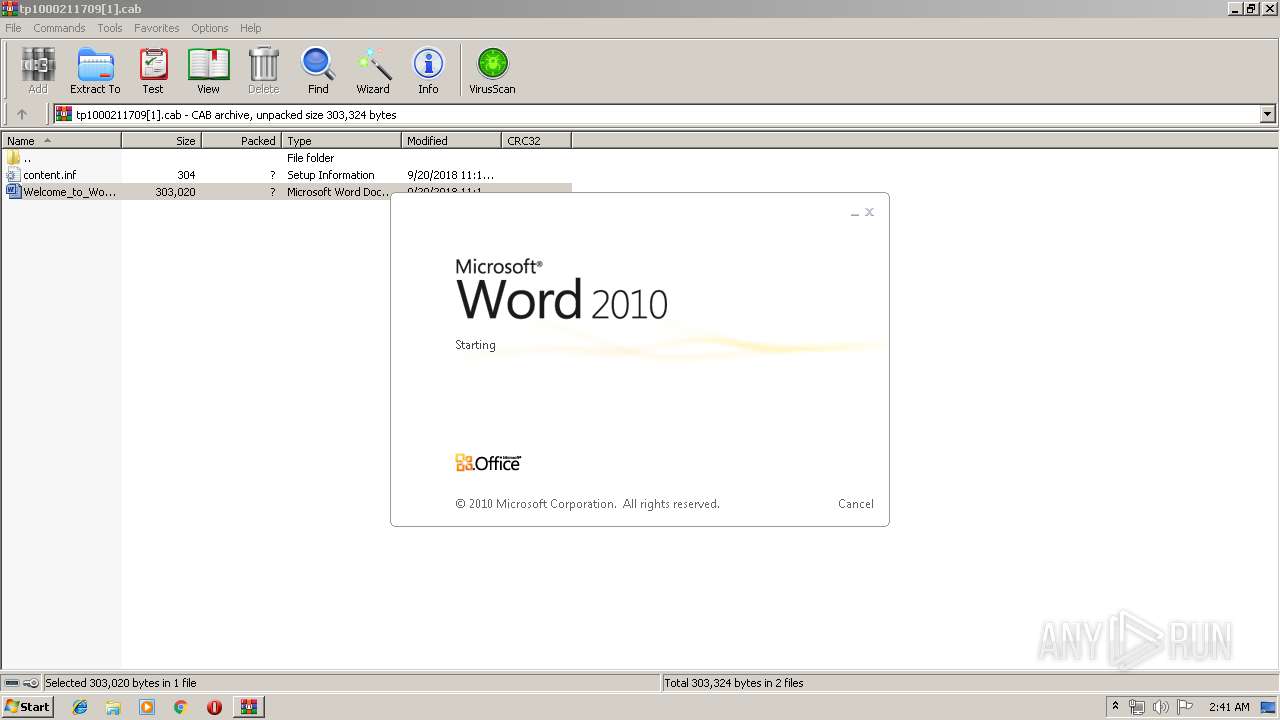Sort by Modified column header
1280x720 pixels.
coord(451,141)
